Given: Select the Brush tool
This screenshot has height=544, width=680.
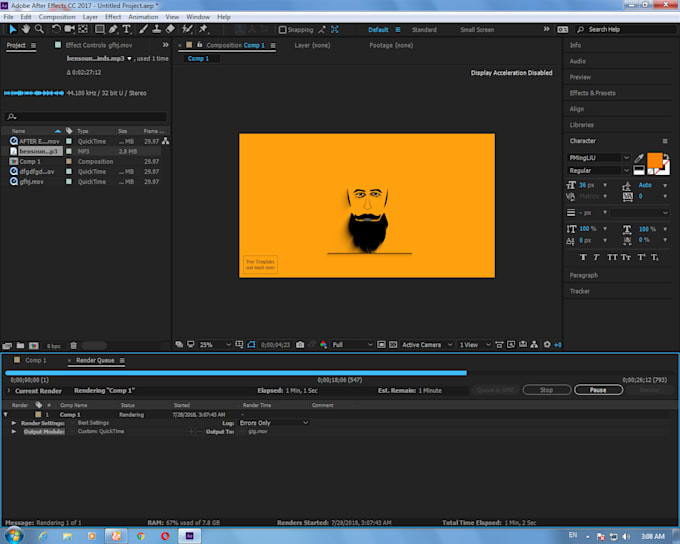Looking at the screenshot, I should click(143, 29).
